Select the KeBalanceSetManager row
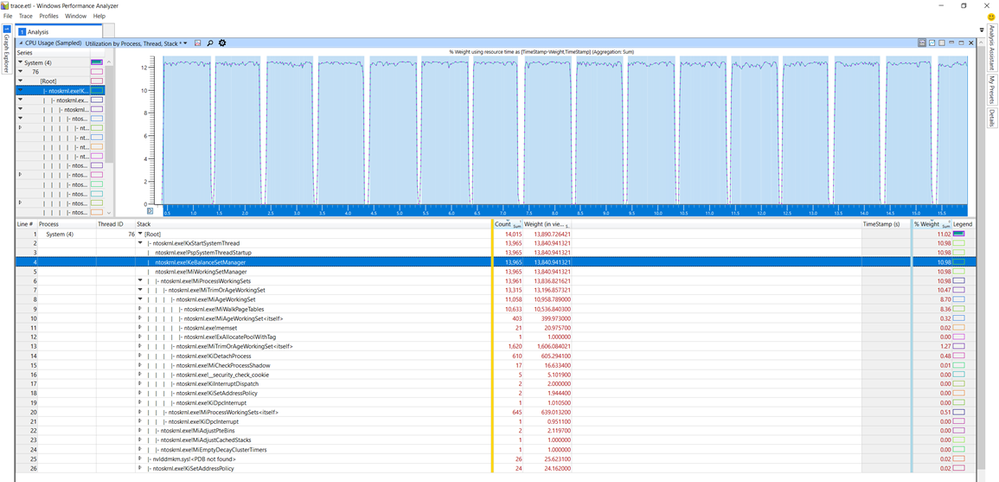 494,262
